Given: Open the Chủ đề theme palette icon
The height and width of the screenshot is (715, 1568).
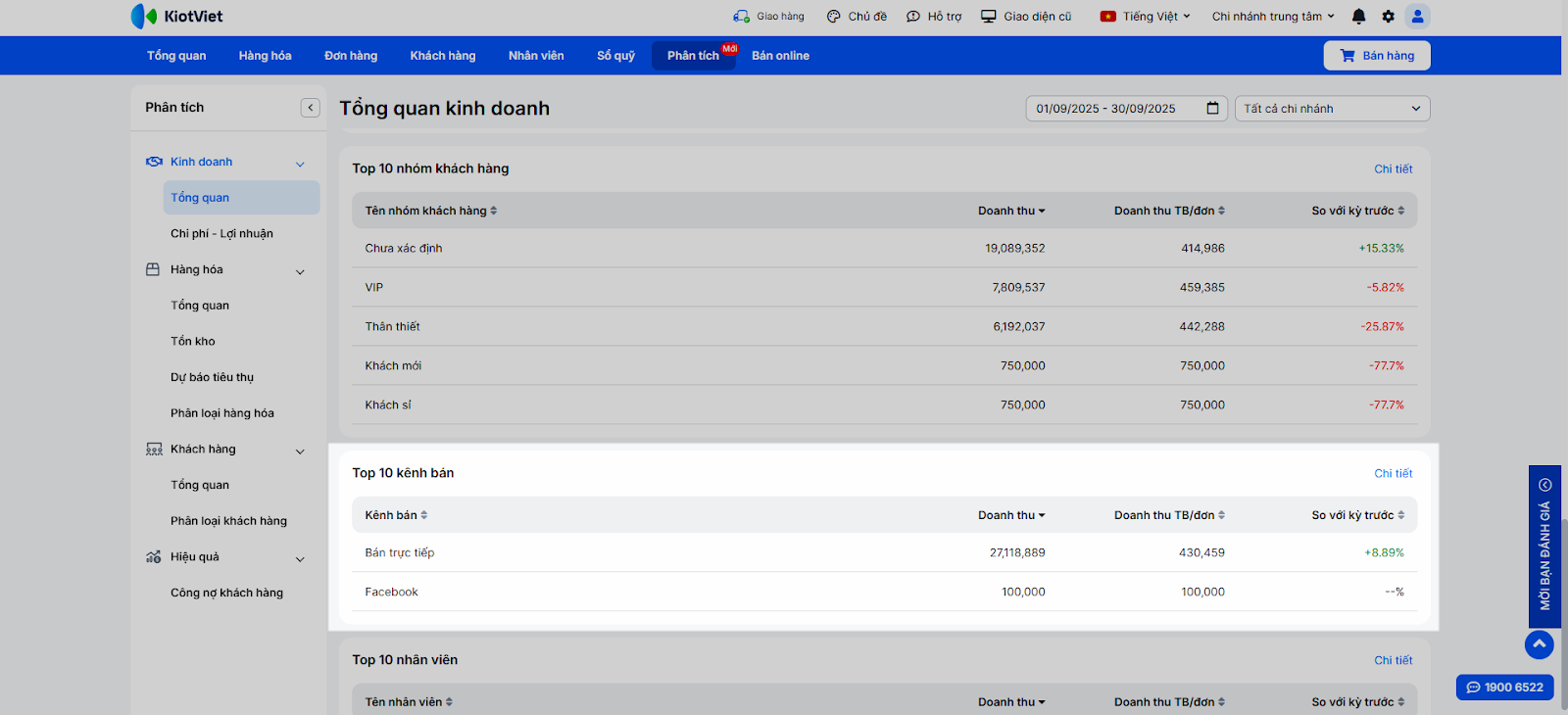Looking at the screenshot, I should [834, 17].
